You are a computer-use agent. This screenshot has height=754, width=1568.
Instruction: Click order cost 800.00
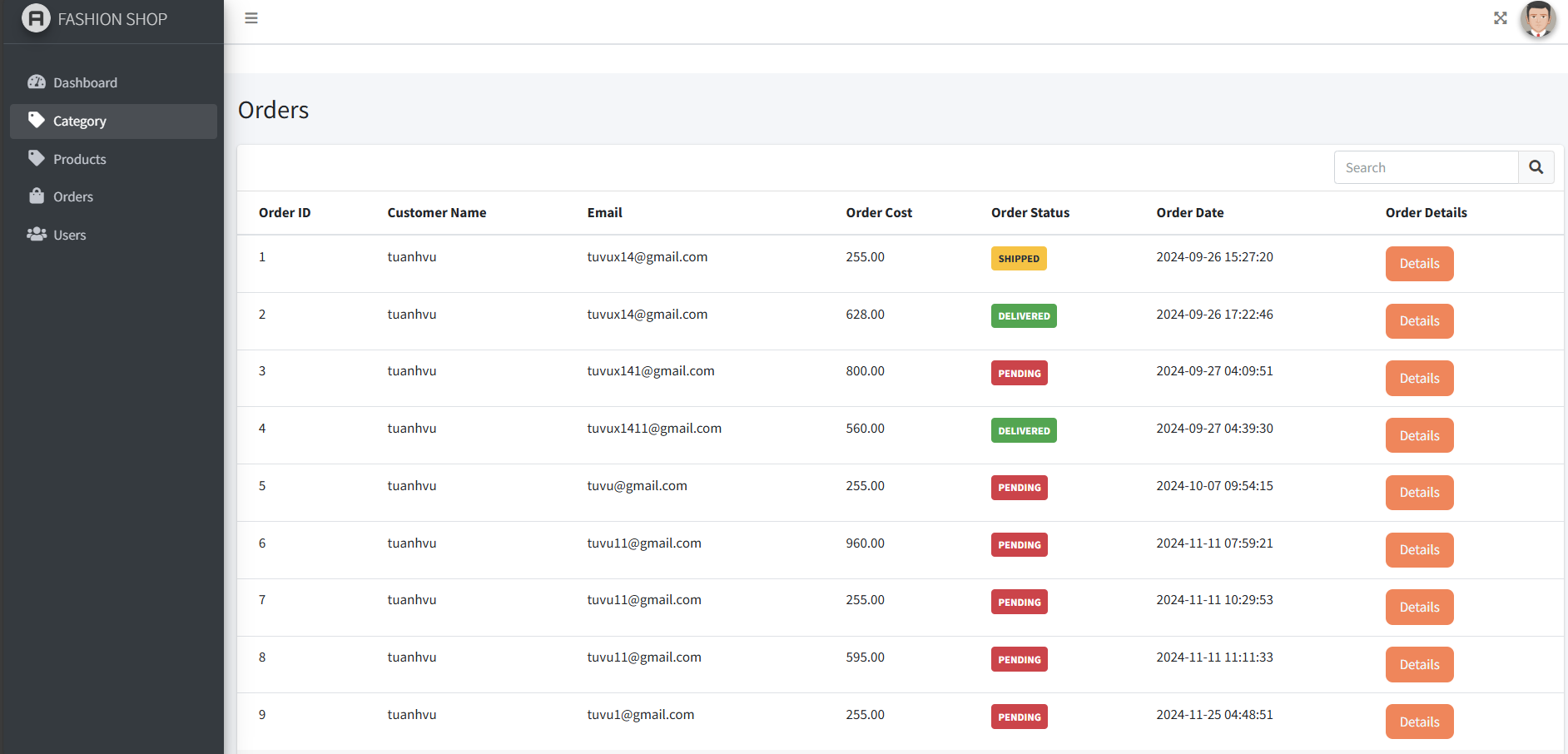(866, 371)
